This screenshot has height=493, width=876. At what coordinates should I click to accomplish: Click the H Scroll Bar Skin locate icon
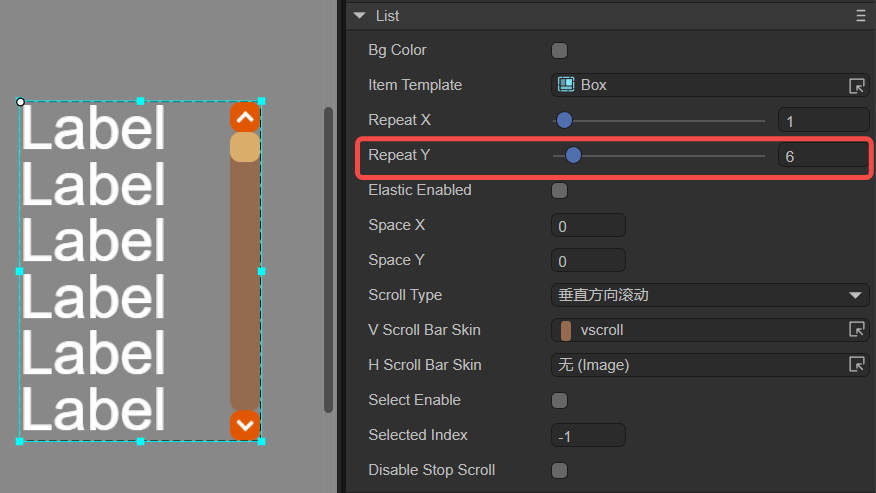pos(856,365)
